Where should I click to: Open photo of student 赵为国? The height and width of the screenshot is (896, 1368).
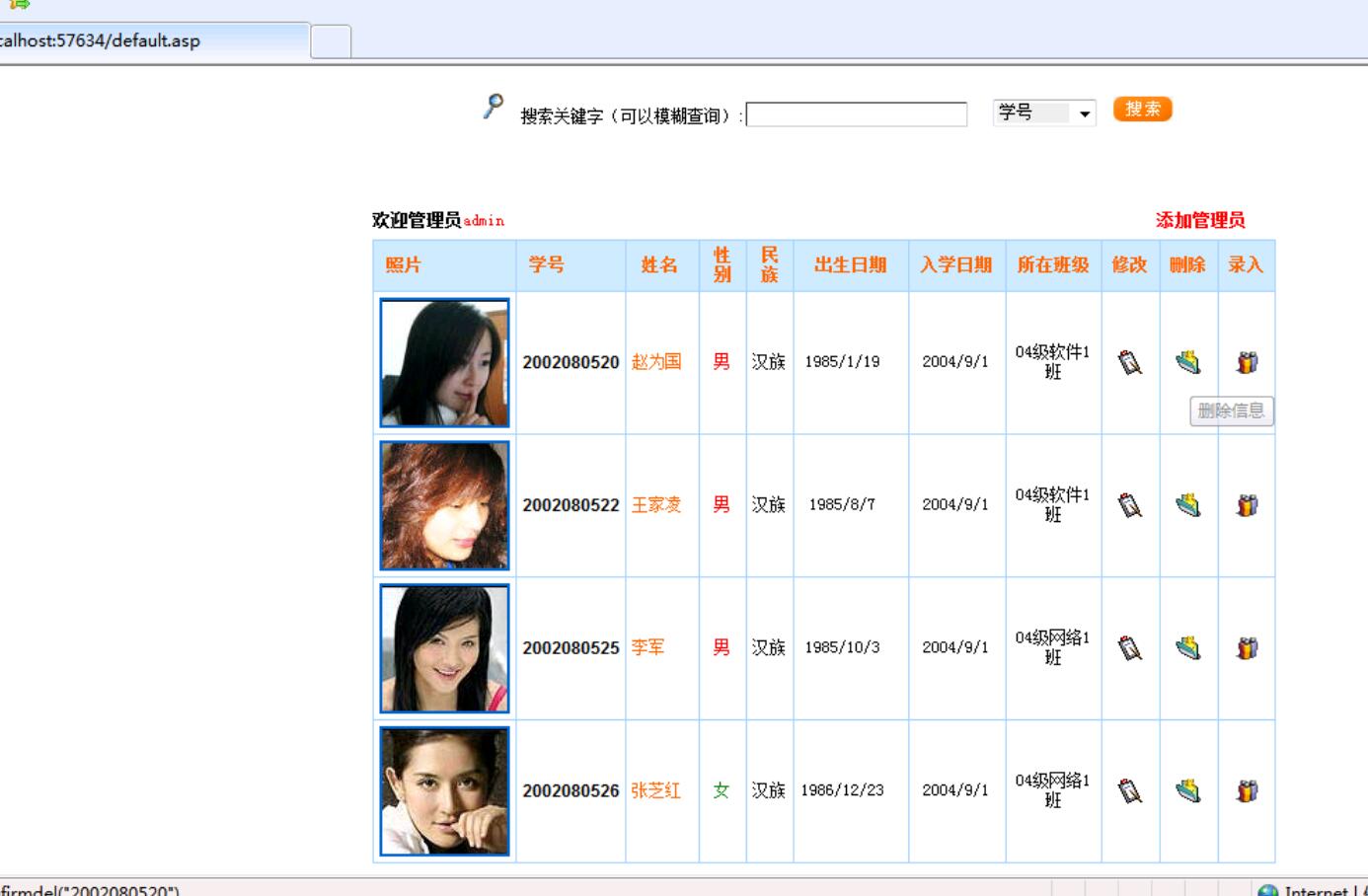tap(445, 363)
